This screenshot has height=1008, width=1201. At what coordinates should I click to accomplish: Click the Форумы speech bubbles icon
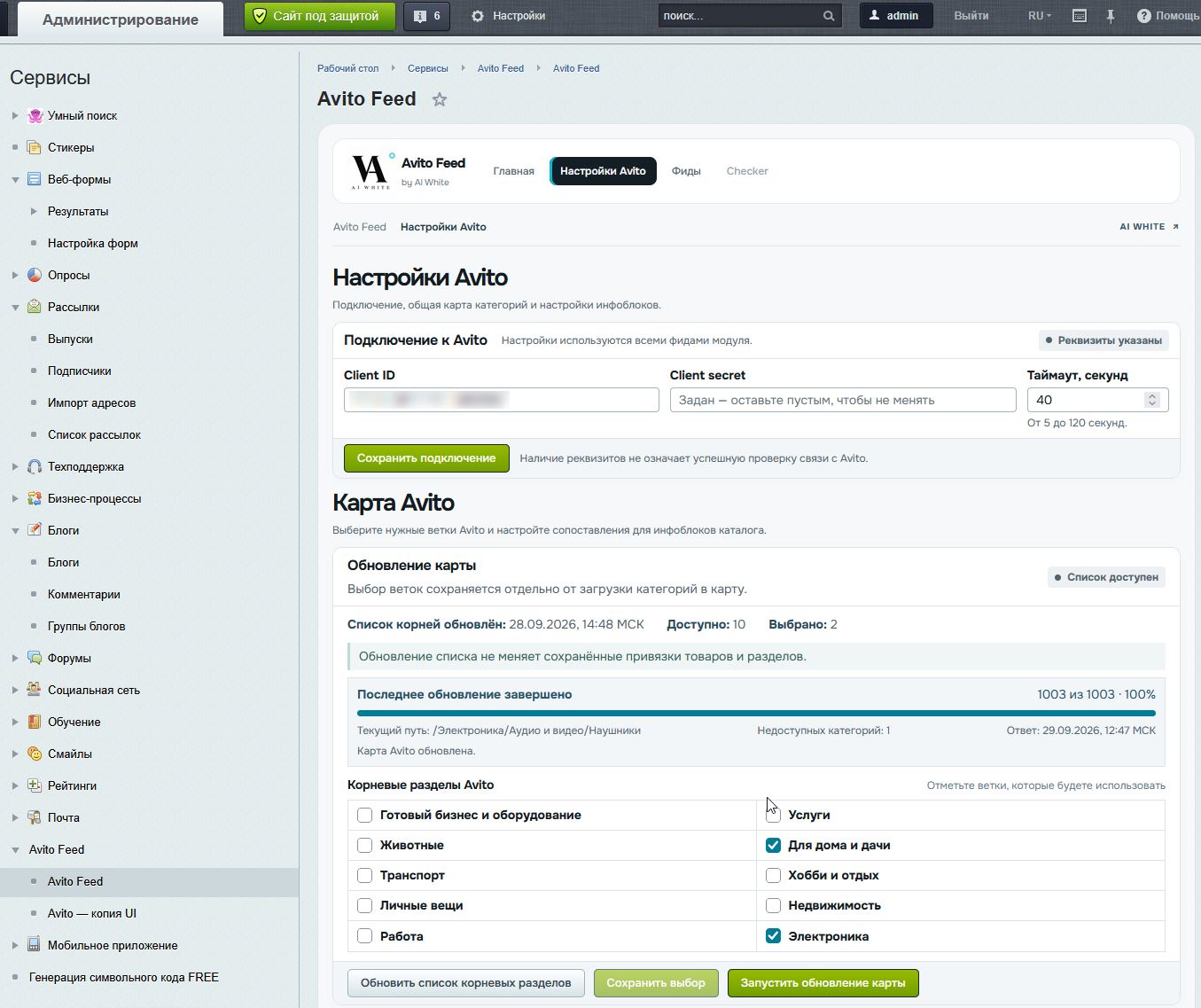click(x=35, y=658)
